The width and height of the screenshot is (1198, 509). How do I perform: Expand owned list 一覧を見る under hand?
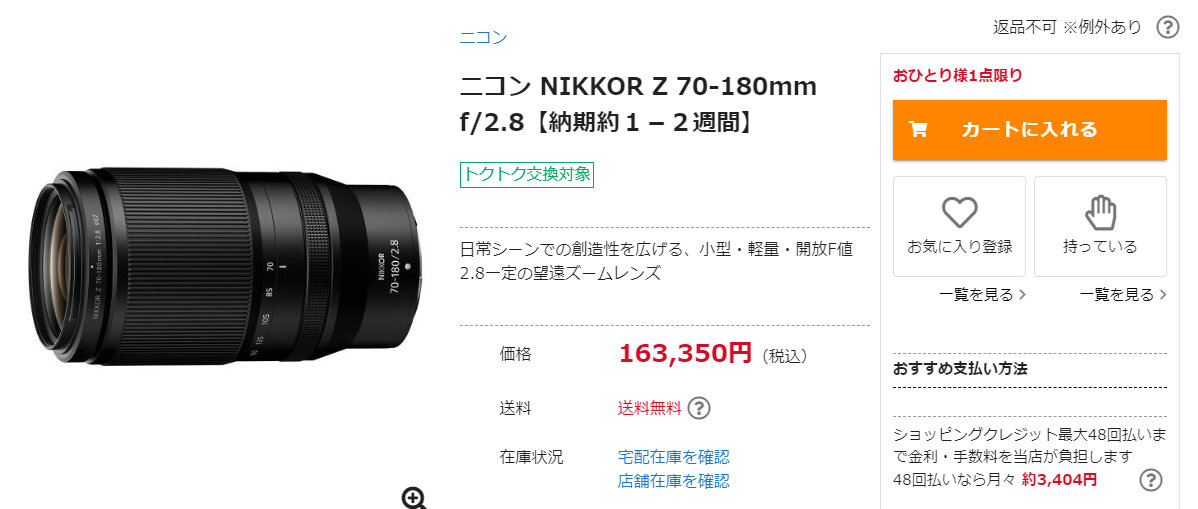(x=1123, y=294)
